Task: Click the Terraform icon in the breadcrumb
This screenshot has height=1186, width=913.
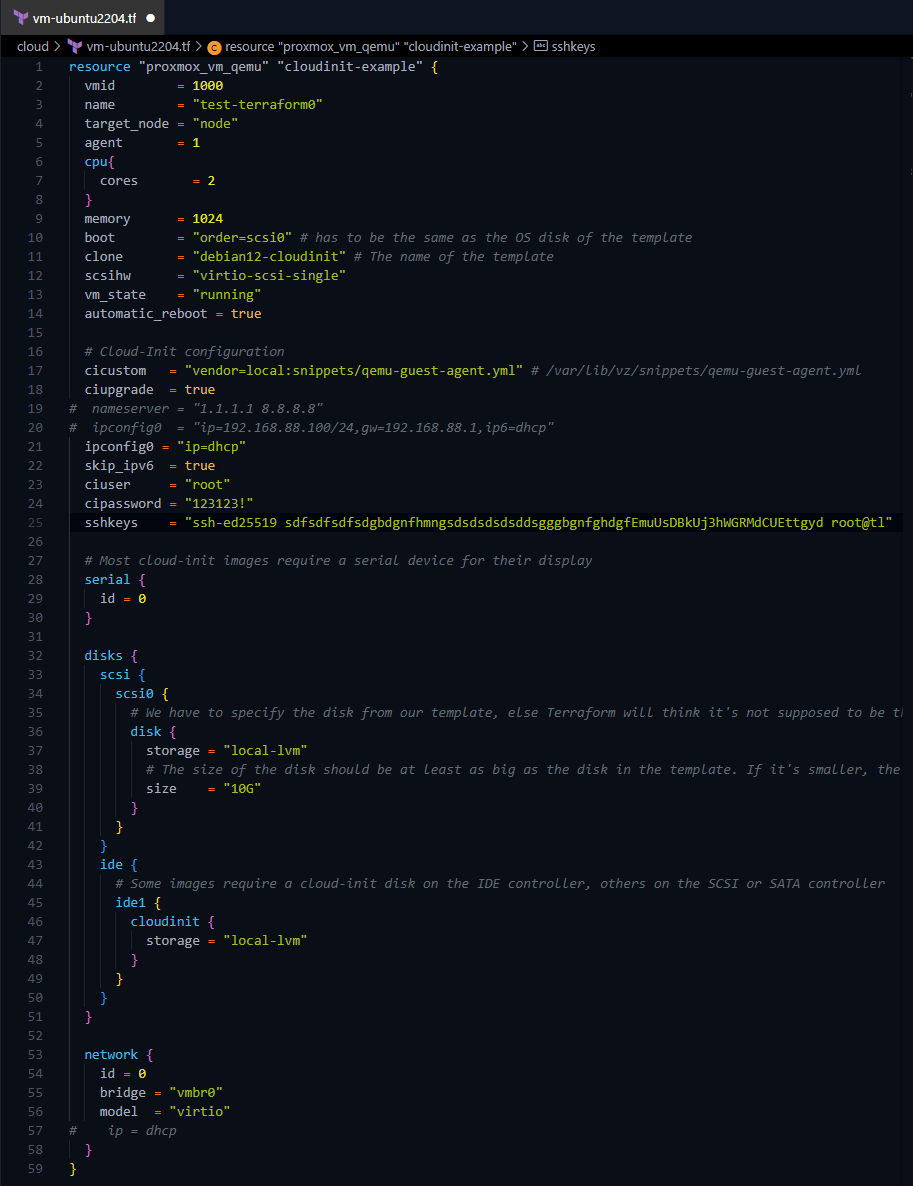Action: pos(74,46)
